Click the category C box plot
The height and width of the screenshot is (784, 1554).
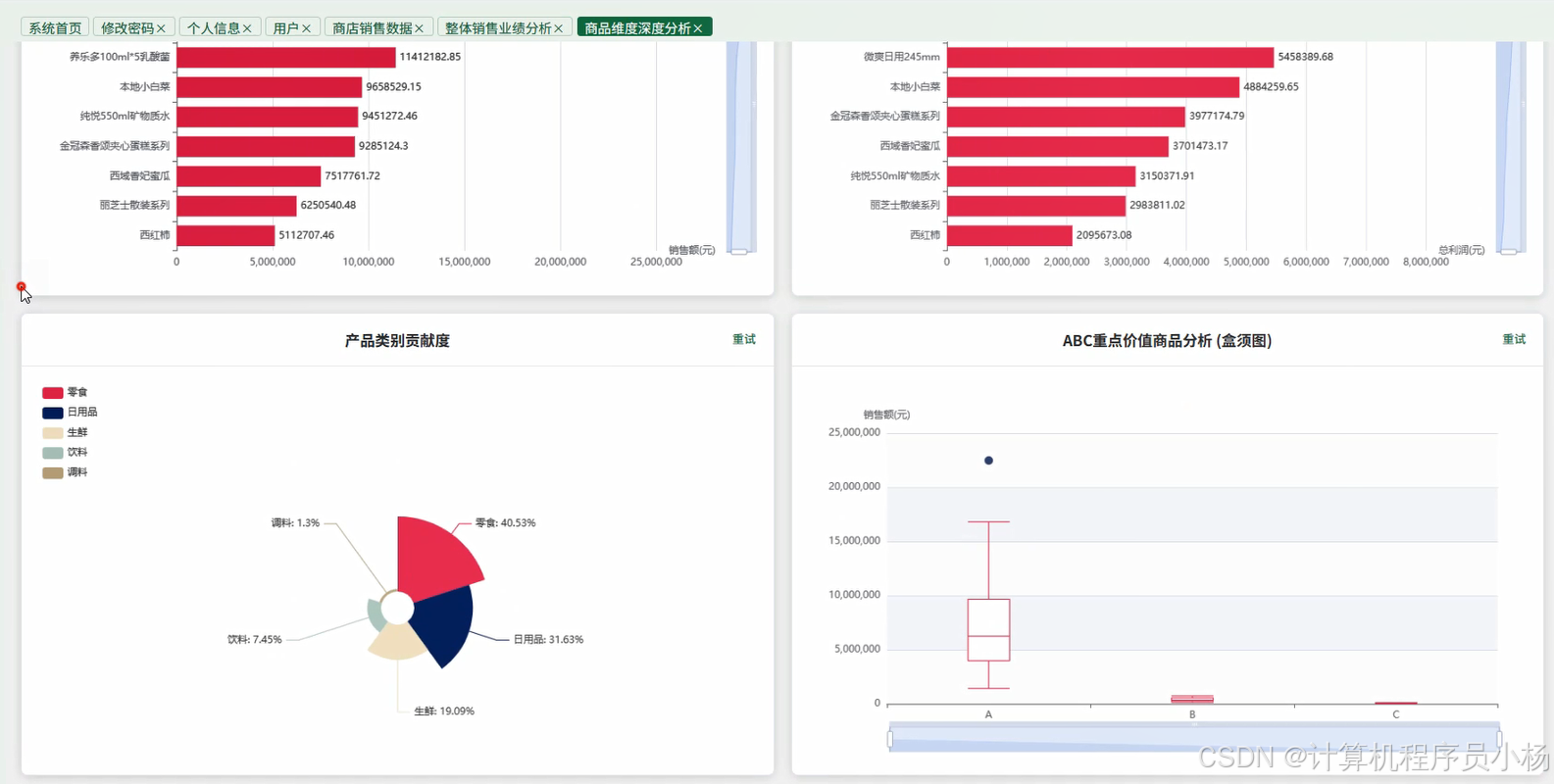pos(1396,703)
